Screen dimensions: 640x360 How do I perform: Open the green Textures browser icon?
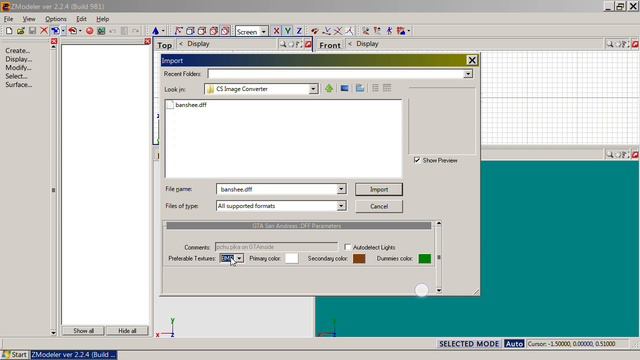(x=101, y=31)
